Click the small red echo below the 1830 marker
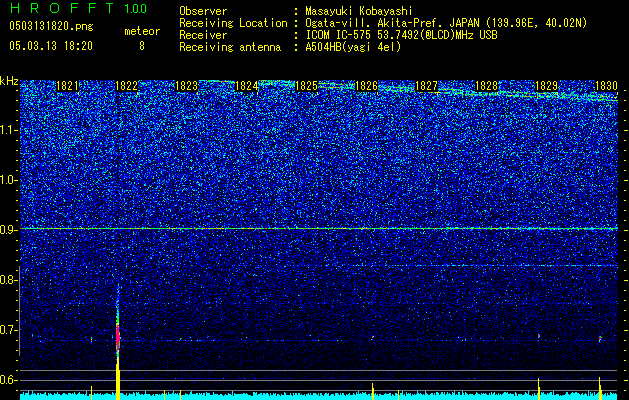The image size is (629, 400). pyautogui.click(x=600, y=339)
